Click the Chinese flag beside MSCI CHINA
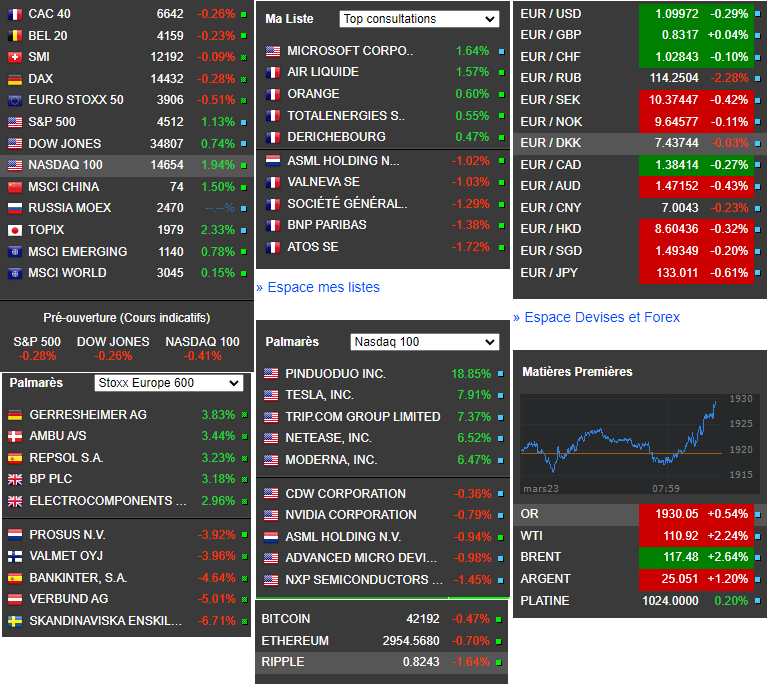This screenshot has width=772, height=687. point(15,187)
